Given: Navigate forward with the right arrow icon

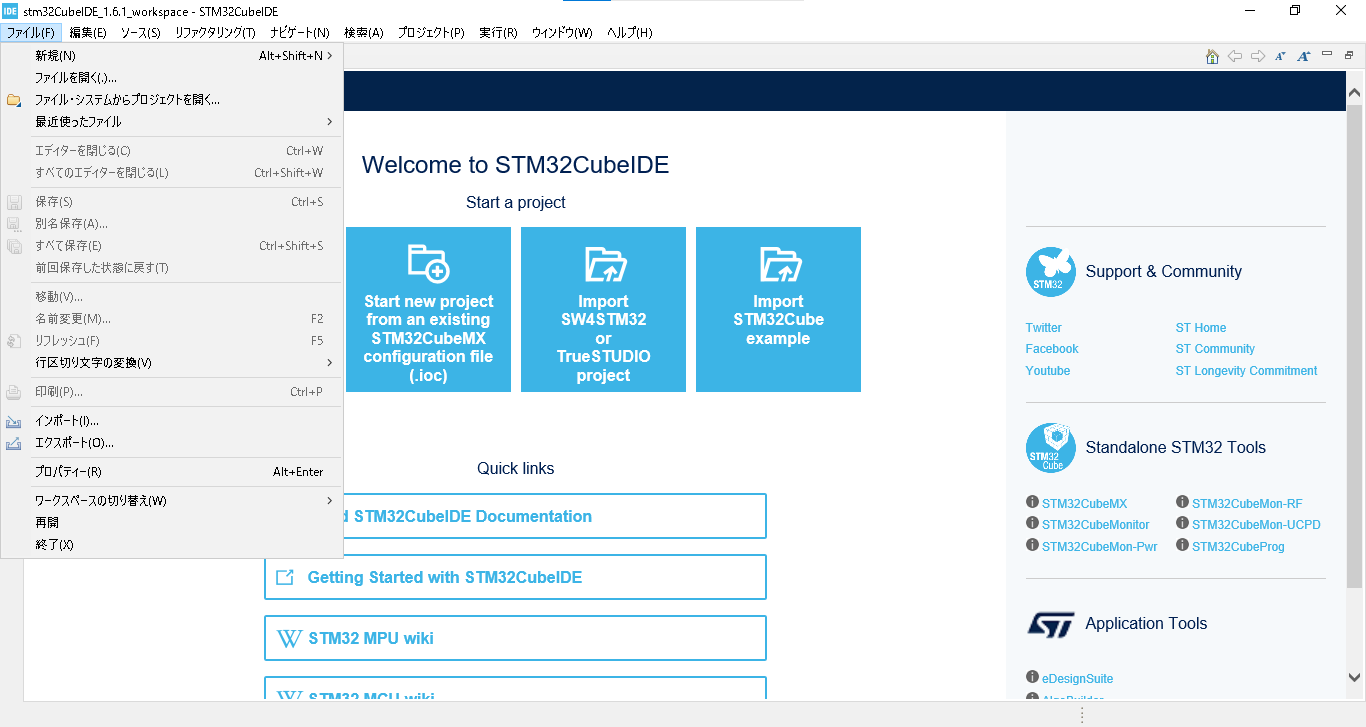Looking at the screenshot, I should click(x=1258, y=57).
